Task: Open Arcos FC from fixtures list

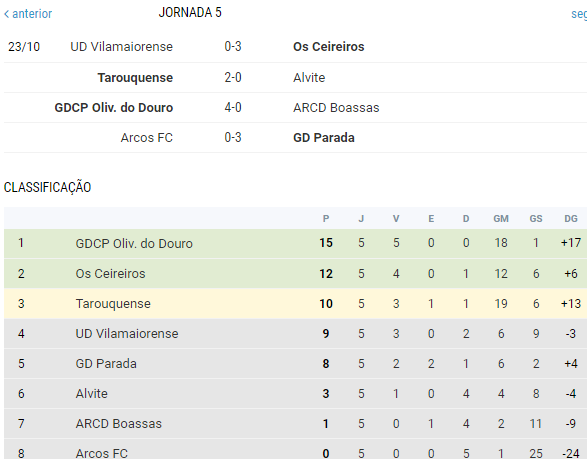Action: coord(147,138)
